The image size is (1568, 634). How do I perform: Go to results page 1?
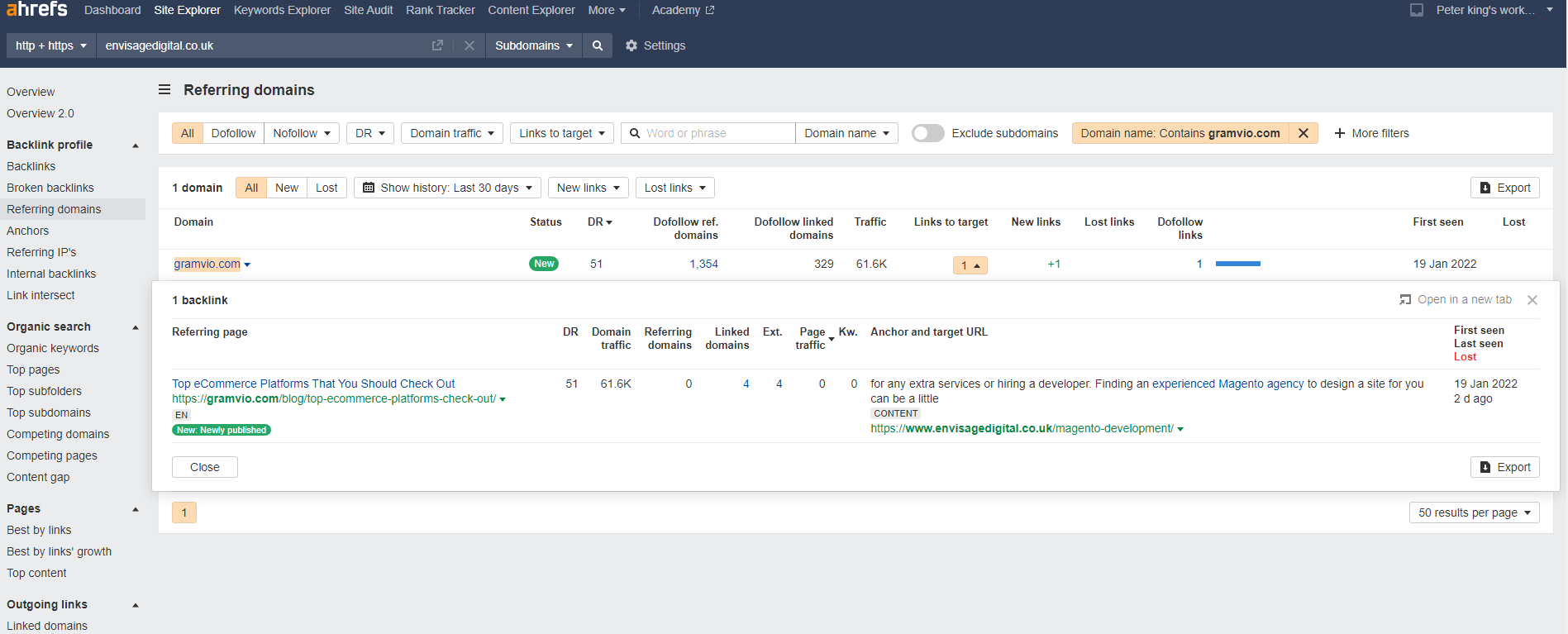184,512
